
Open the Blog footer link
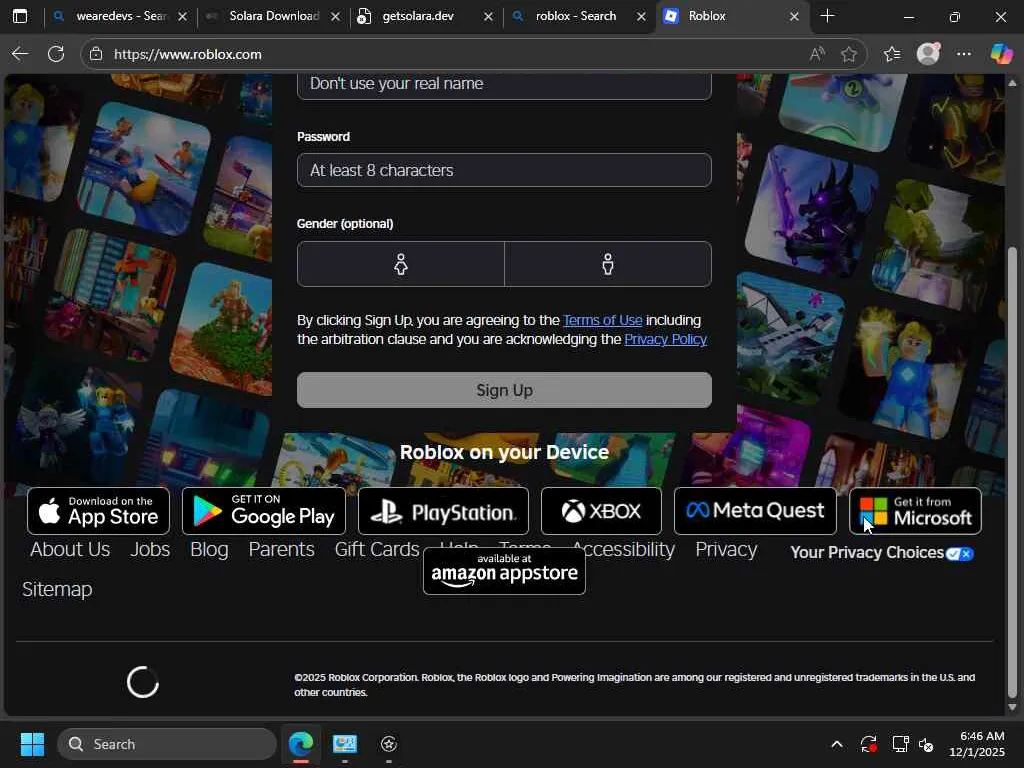pyautogui.click(x=209, y=550)
